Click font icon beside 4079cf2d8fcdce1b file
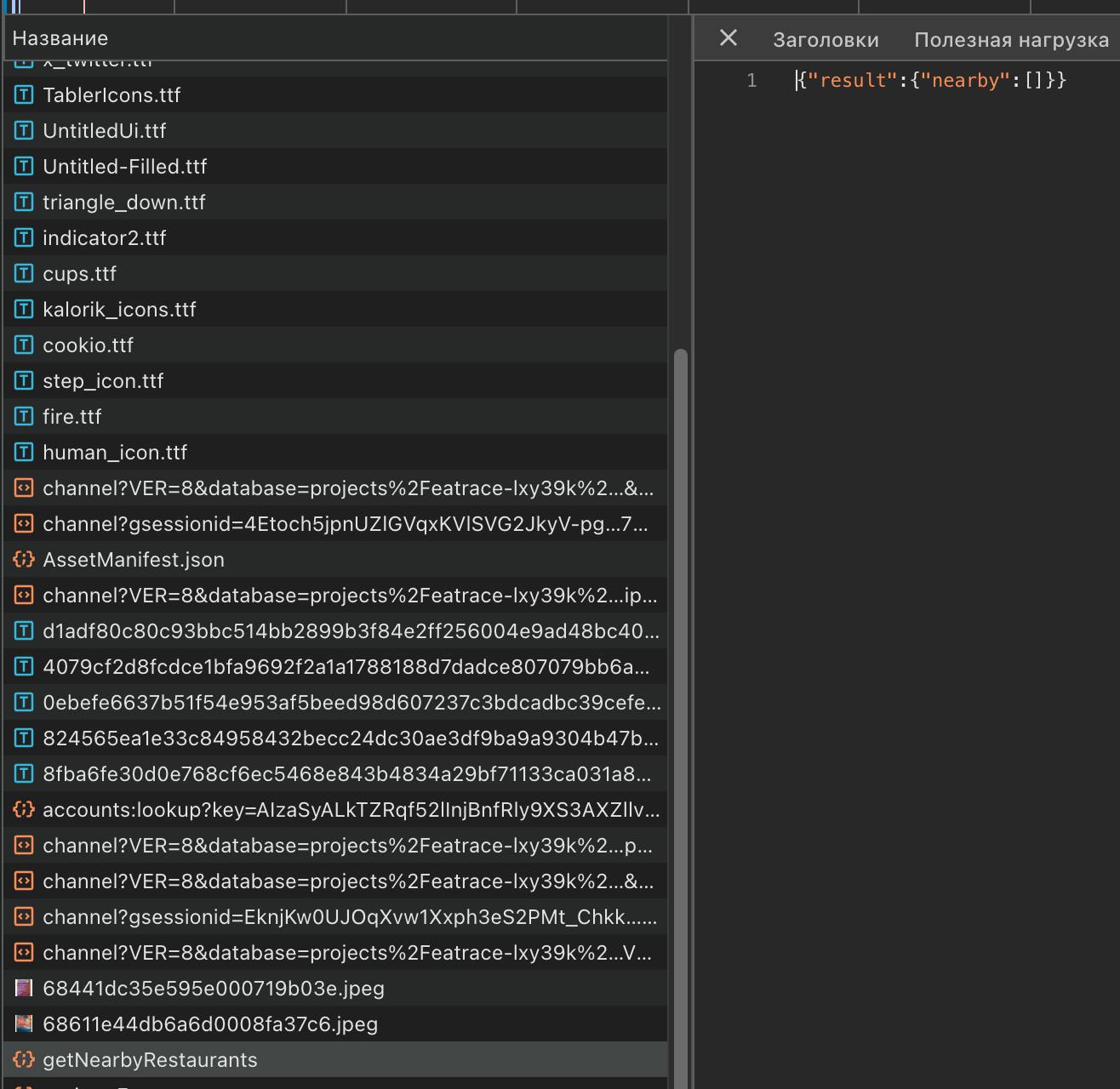Image resolution: width=1120 pixels, height=1089 pixels. point(24,667)
